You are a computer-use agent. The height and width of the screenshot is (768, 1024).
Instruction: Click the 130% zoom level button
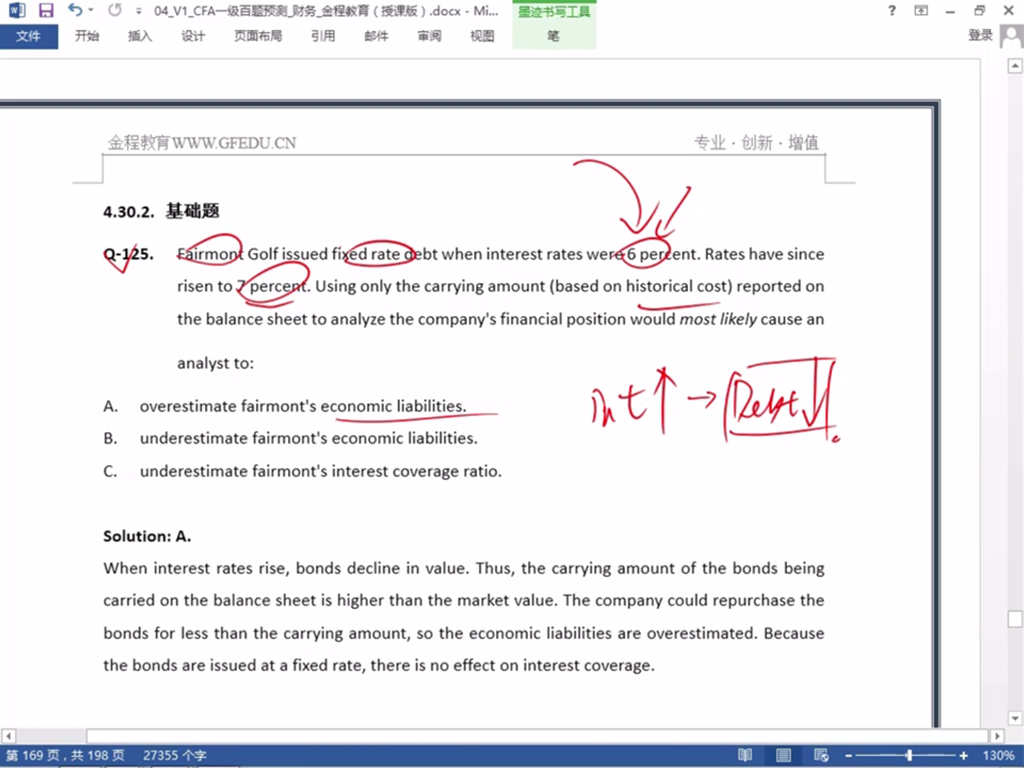click(998, 756)
